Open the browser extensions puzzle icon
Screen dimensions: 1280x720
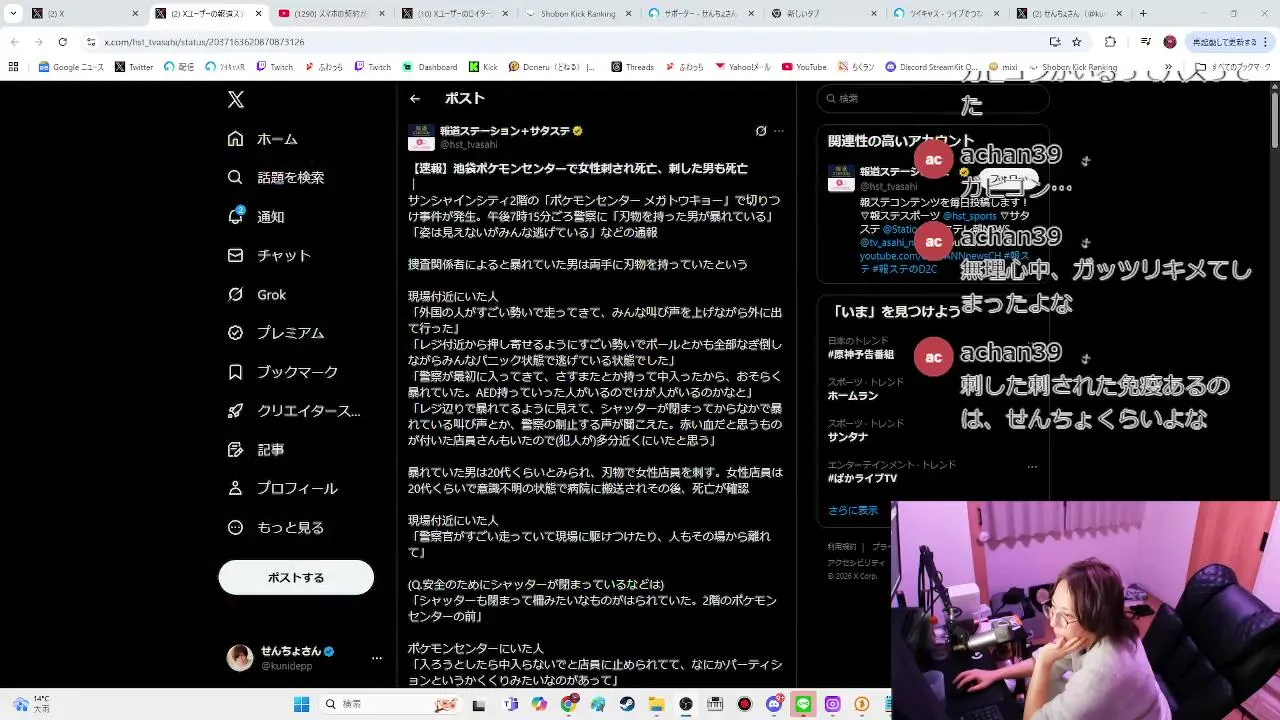1110,42
